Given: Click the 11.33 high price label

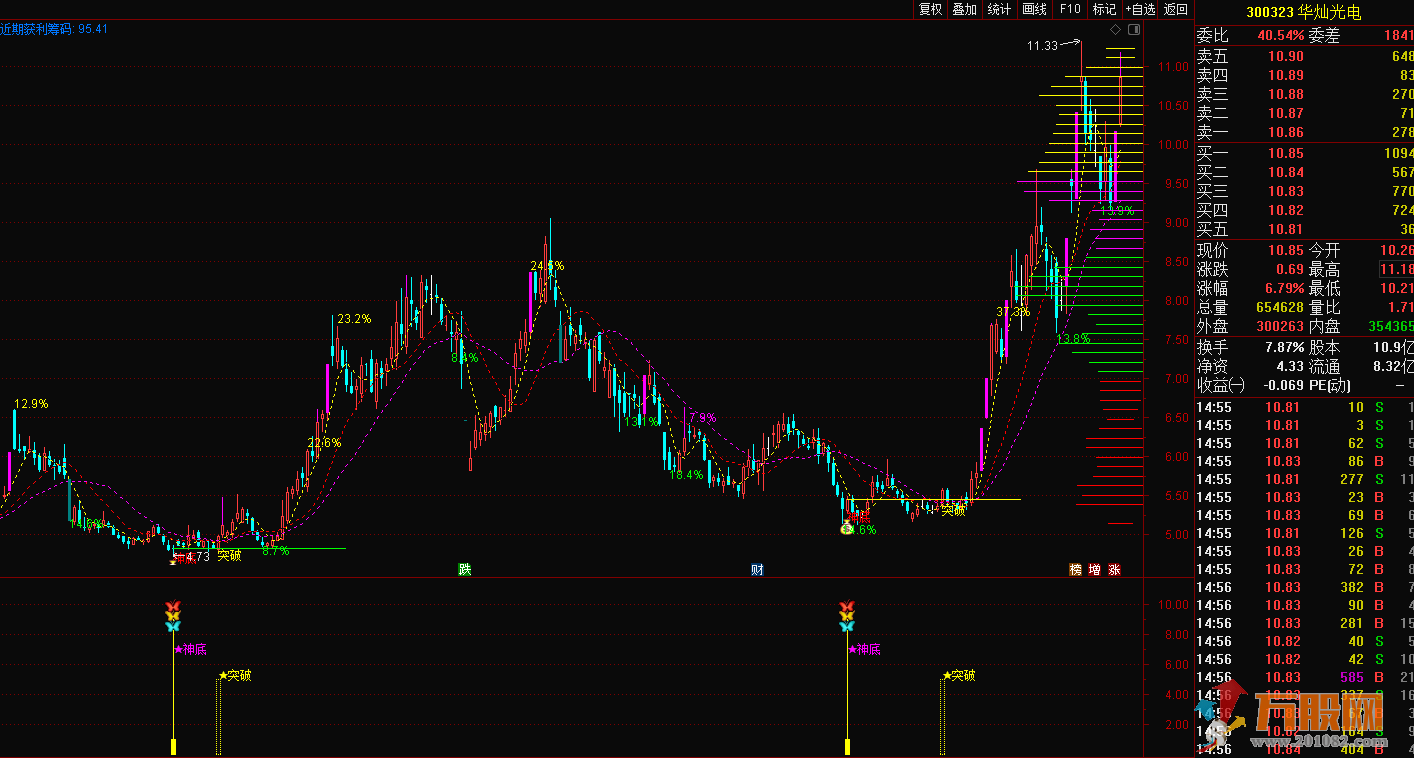Looking at the screenshot, I should coord(1042,46).
